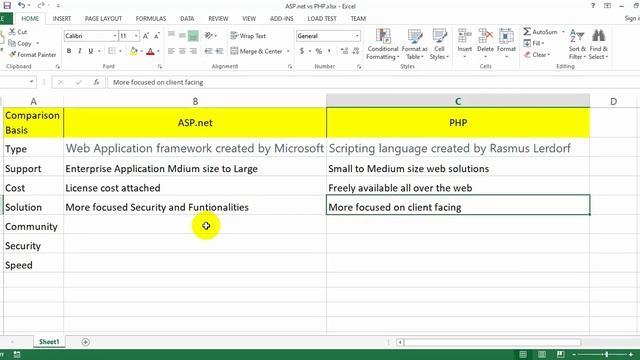Open the font size dropdown

point(136,36)
